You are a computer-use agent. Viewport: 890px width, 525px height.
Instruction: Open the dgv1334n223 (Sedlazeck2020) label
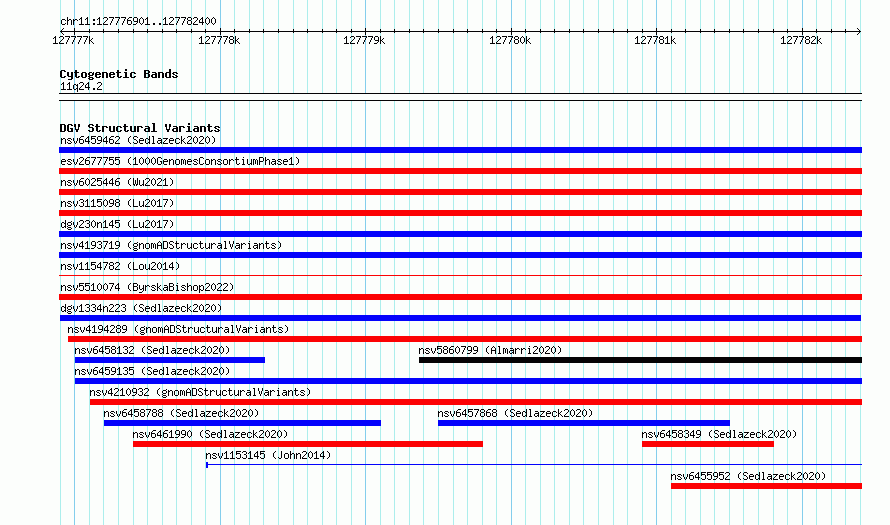pos(141,308)
